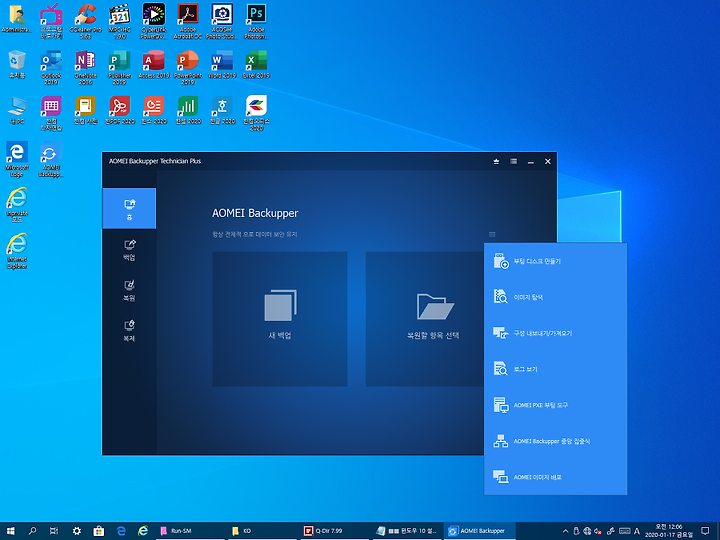This screenshot has width=720, height=540.
Task: Click the upgrade icon in AOMEI title bar
Action: [496, 161]
